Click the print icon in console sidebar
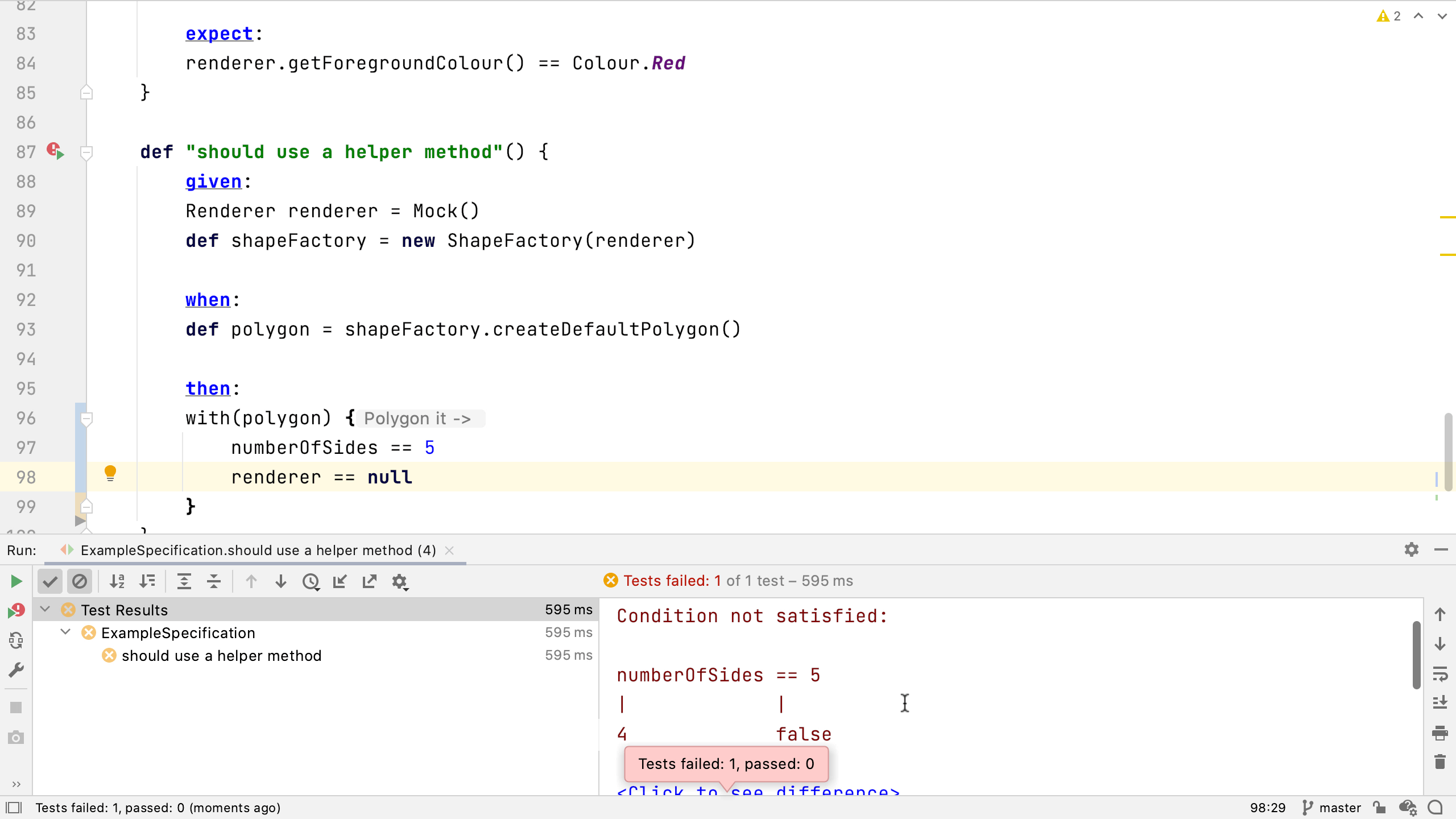The width and height of the screenshot is (1456, 819). tap(1440, 733)
